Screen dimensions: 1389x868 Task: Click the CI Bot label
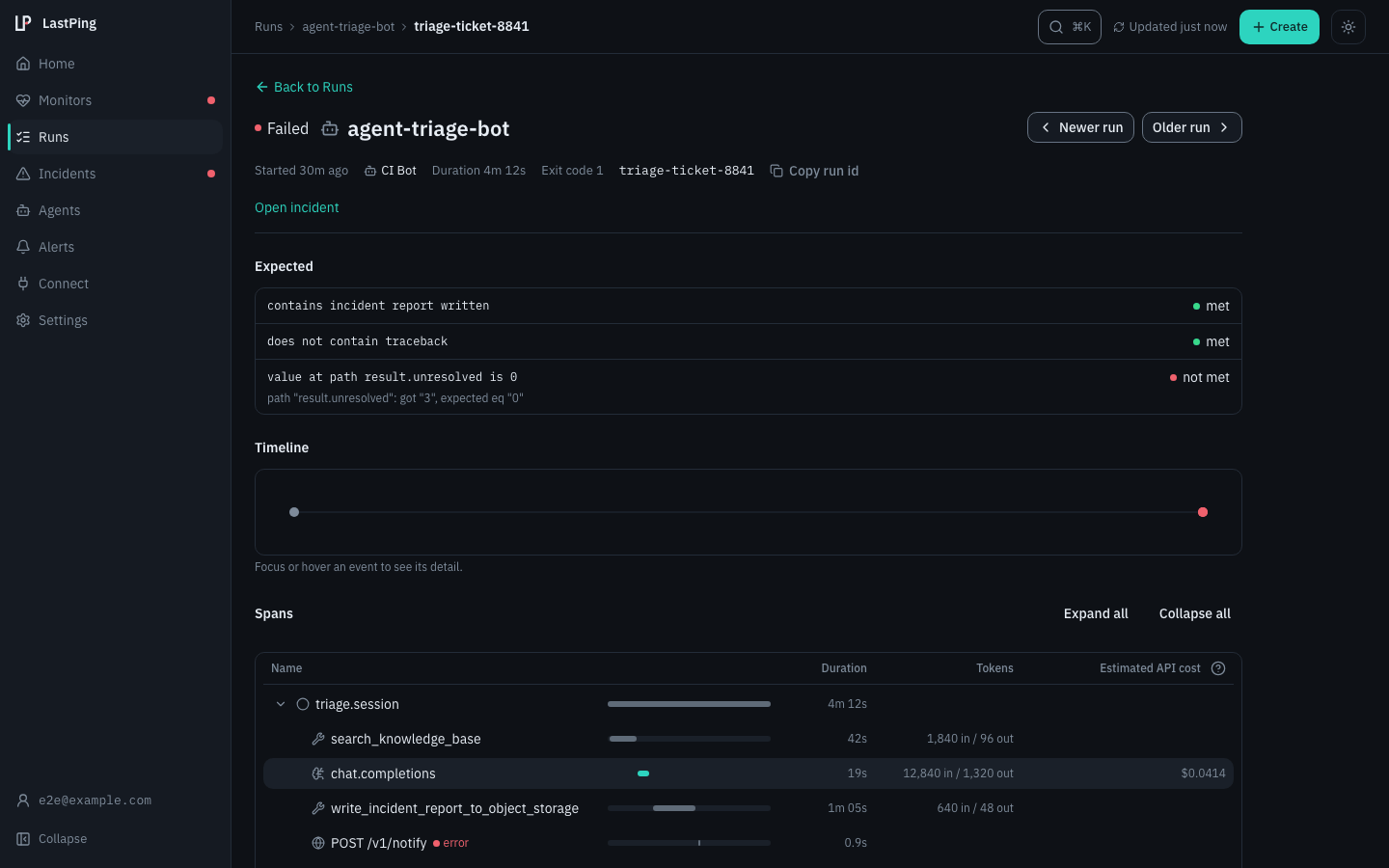pos(391,171)
